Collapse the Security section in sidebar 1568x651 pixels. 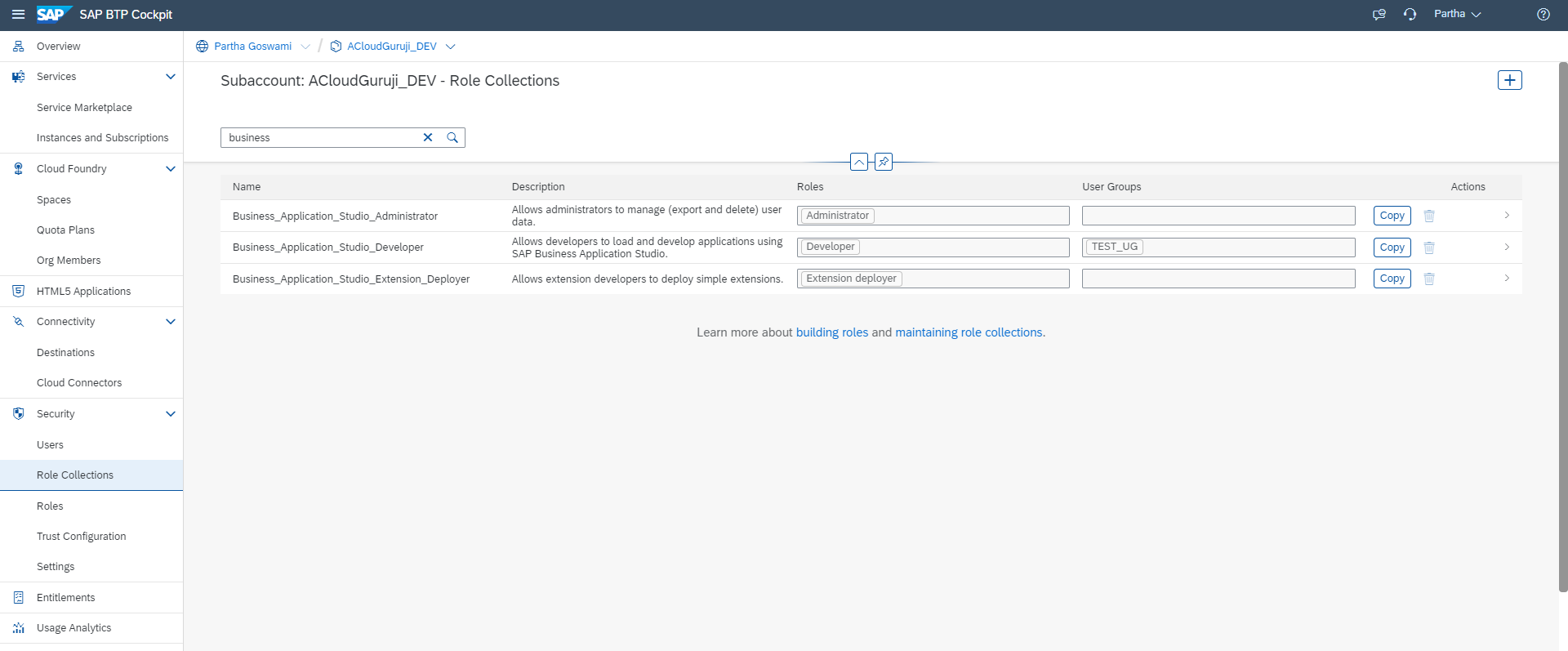(x=171, y=414)
